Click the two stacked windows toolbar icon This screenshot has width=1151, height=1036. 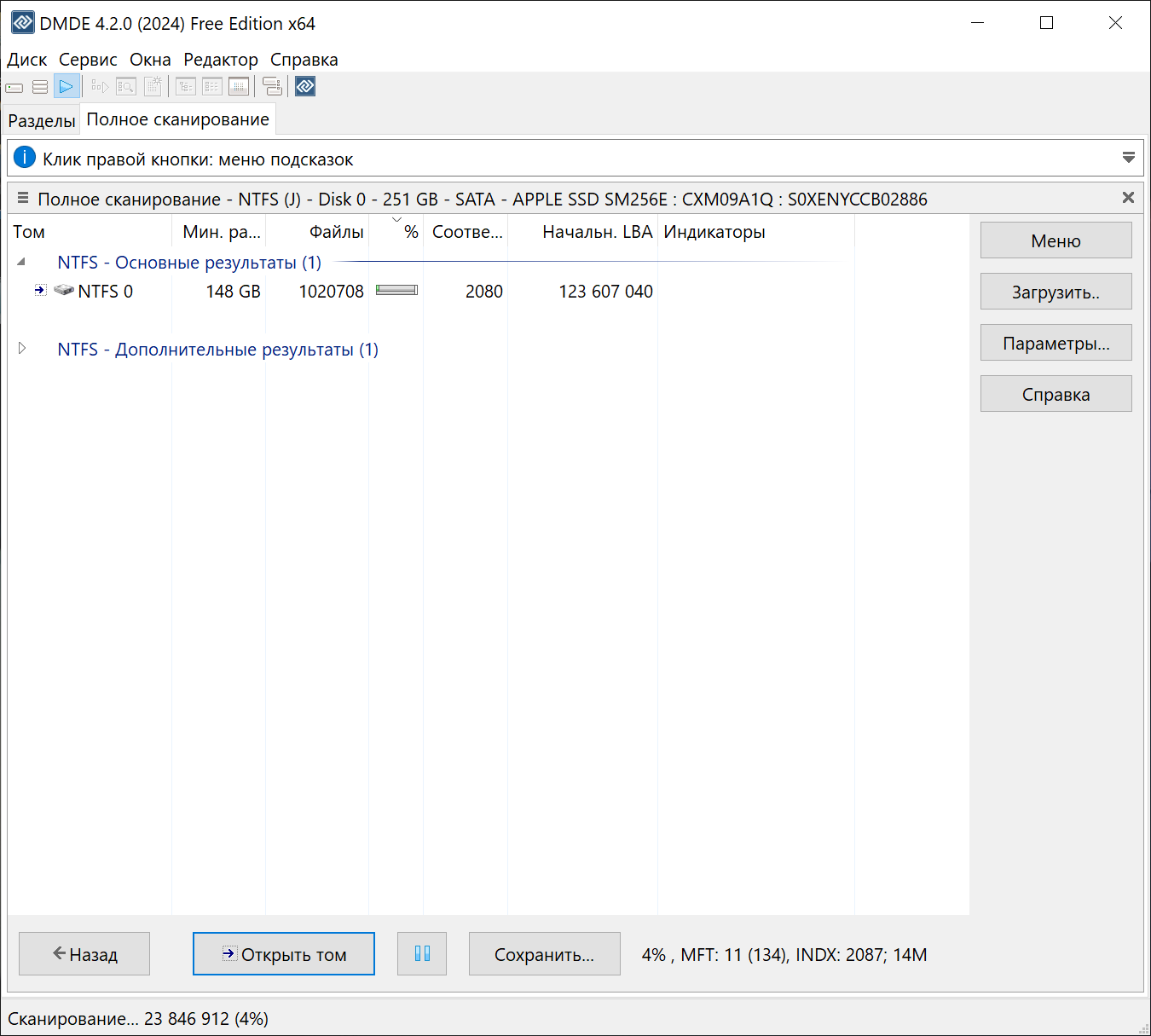(272, 87)
